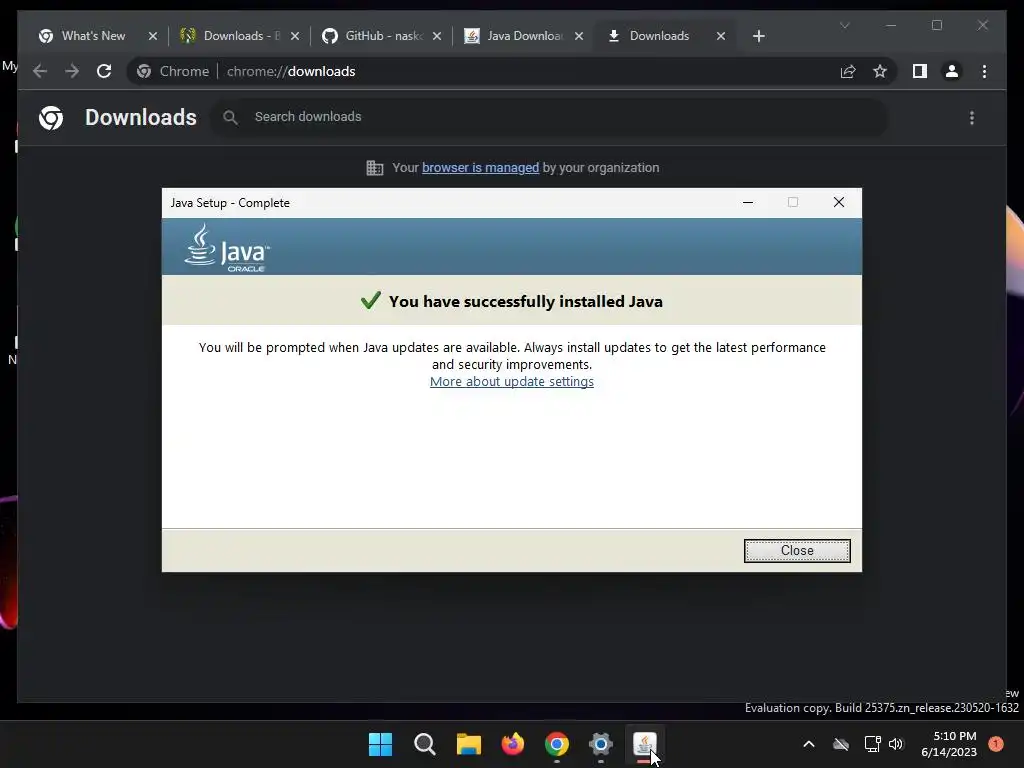Switch to Chrome in taskbar

pyautogui.click(x=556, y=744)
